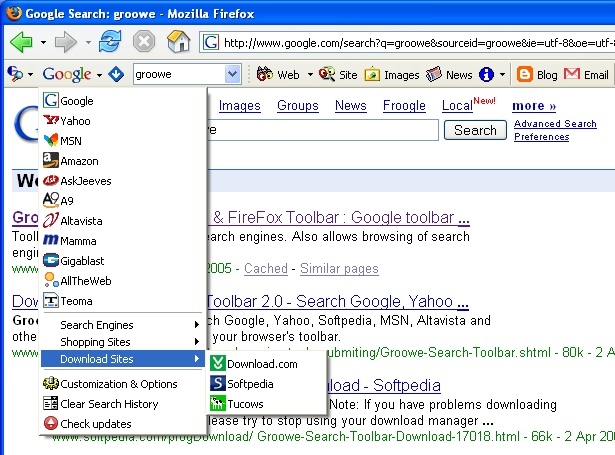Click the gray Forward arrow button
Image resolution: width=615 pixels, height=455 pixels.
(x=66, y=42)
